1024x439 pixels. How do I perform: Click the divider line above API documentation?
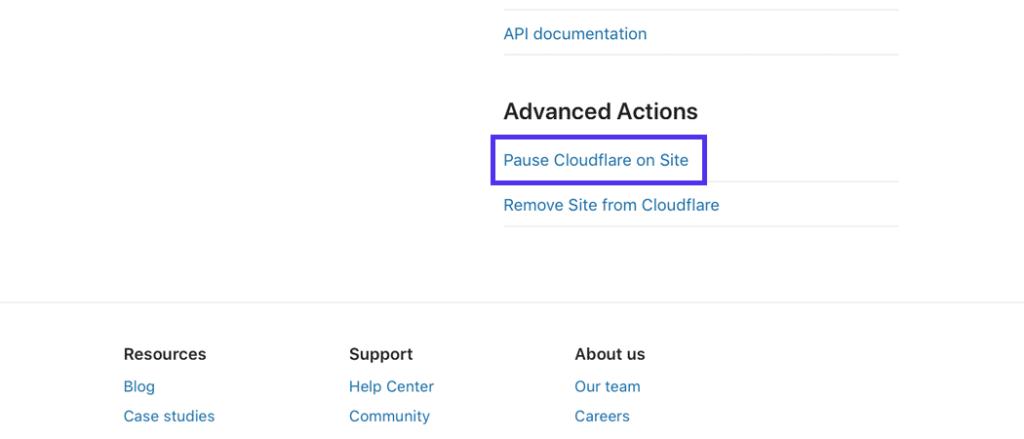[700, 10]
